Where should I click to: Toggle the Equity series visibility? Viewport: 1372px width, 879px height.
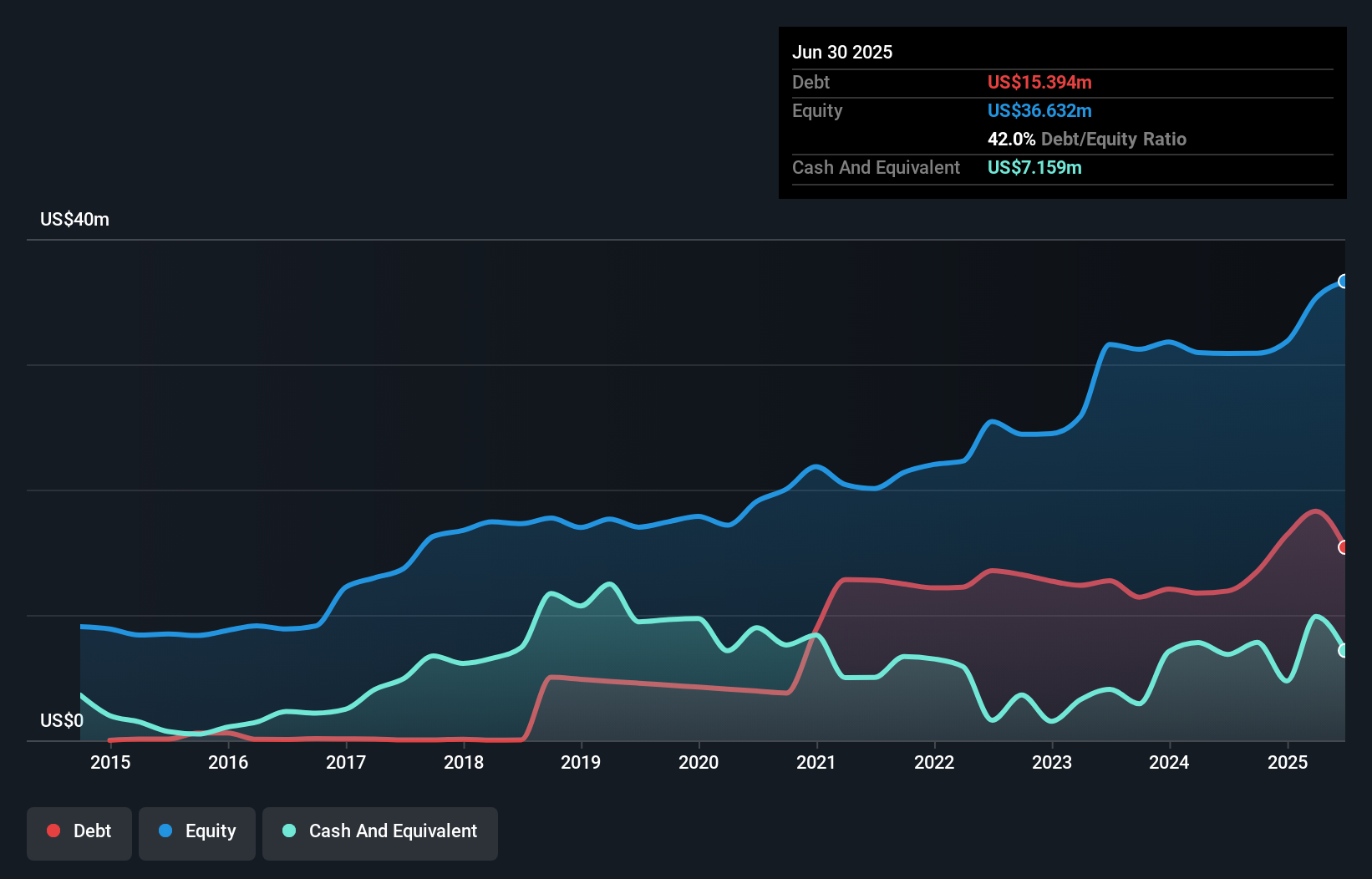[x=196, y=831]
